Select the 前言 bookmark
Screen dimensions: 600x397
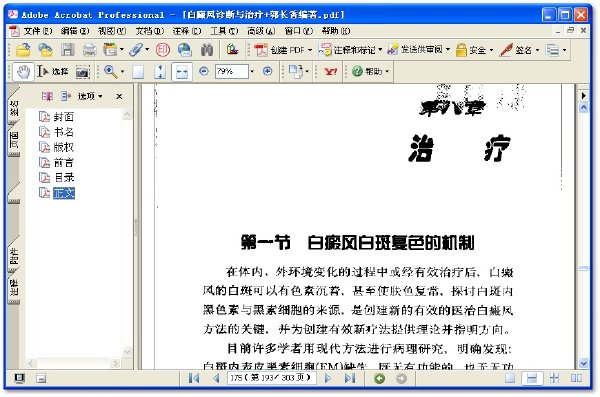coord(57,162)
